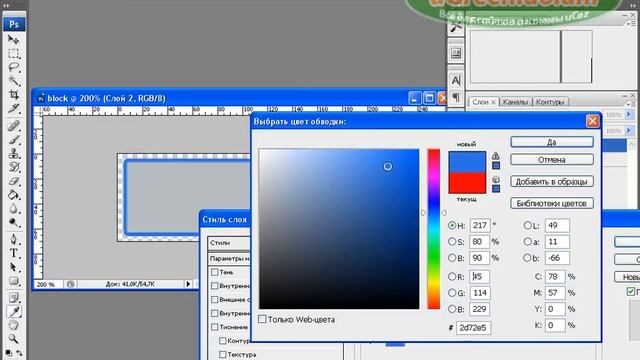Screen dimensions: 640x360
Task: Select the Rectangular Marquee tool
Action: pyautogui.click(x=13, y=53)
